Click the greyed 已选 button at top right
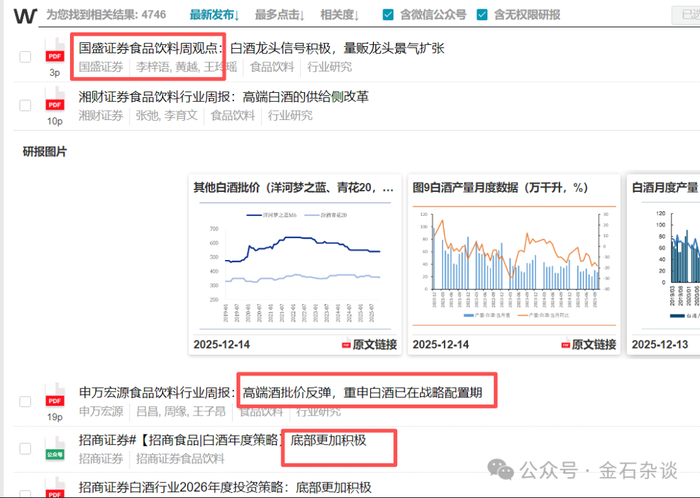Screen dimensions: 700x498 coord(686,15)
